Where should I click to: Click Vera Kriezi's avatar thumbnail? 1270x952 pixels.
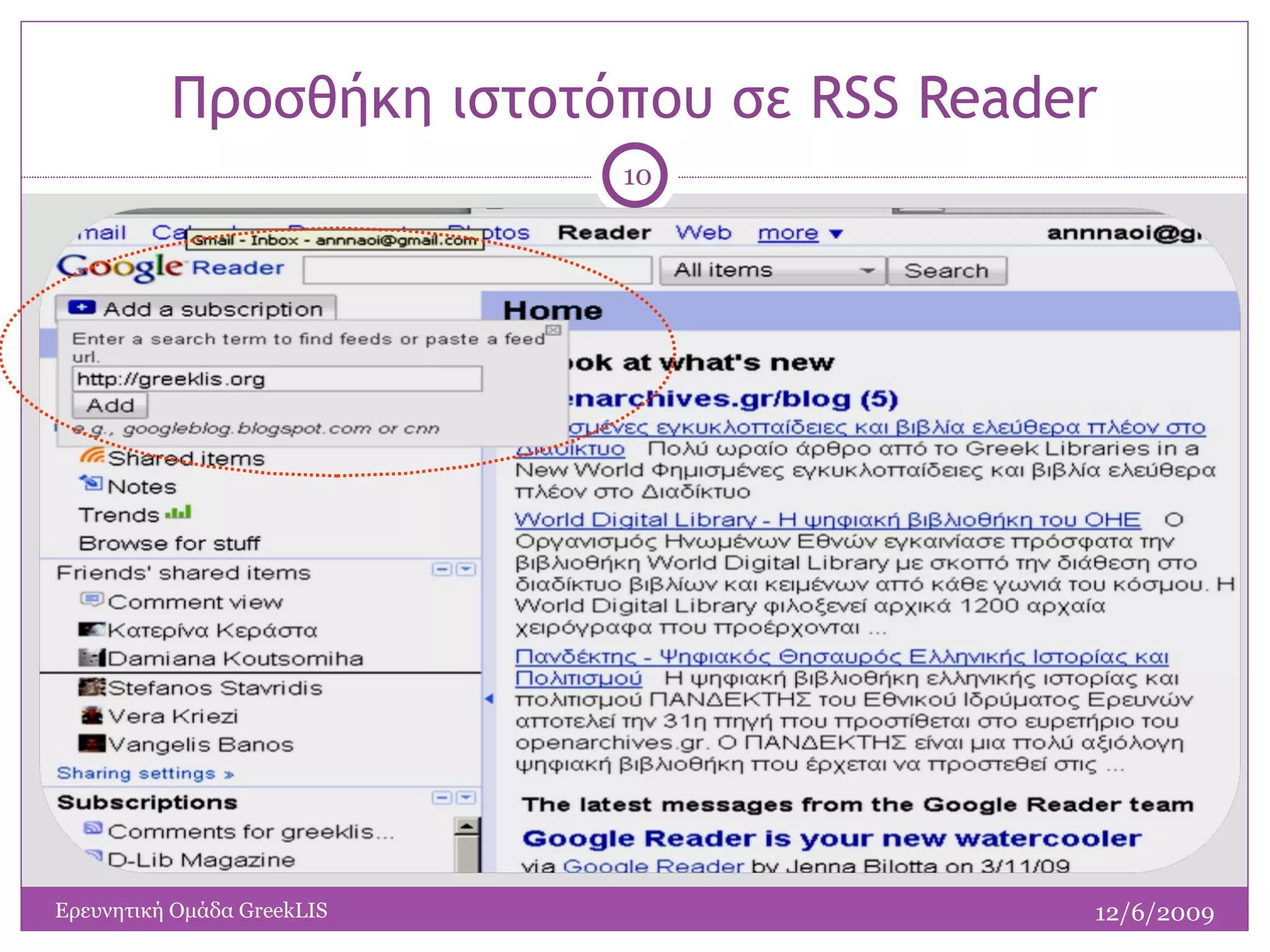(92, 715)
